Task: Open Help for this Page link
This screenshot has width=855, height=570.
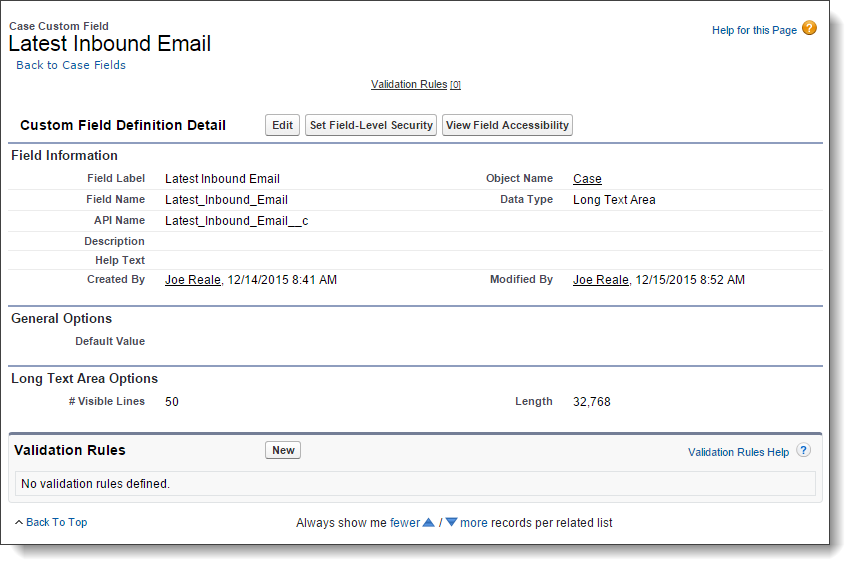Action: (754, 31)
